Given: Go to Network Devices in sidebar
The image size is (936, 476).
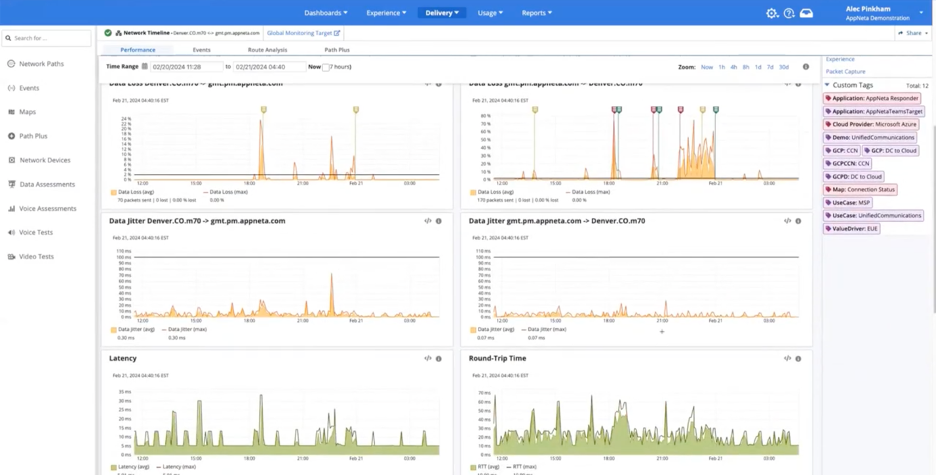Looking at the screenshot, I should [39, 160].
